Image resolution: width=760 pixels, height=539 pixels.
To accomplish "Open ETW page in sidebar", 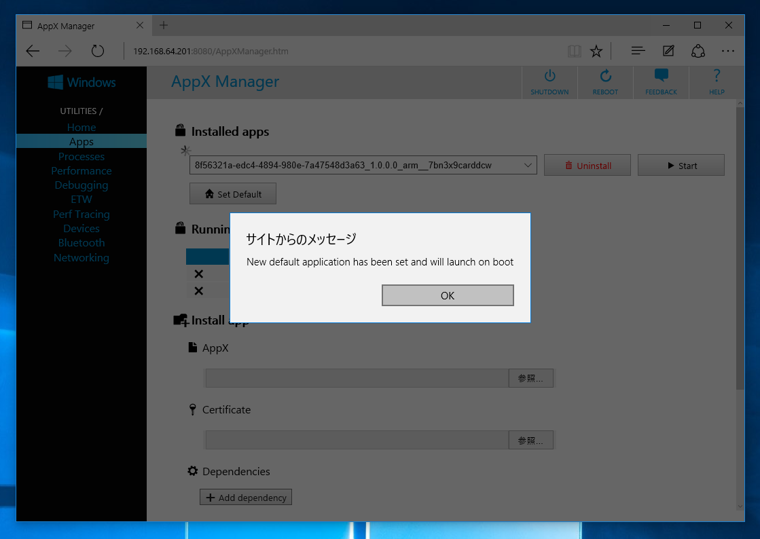I will 81,199.
